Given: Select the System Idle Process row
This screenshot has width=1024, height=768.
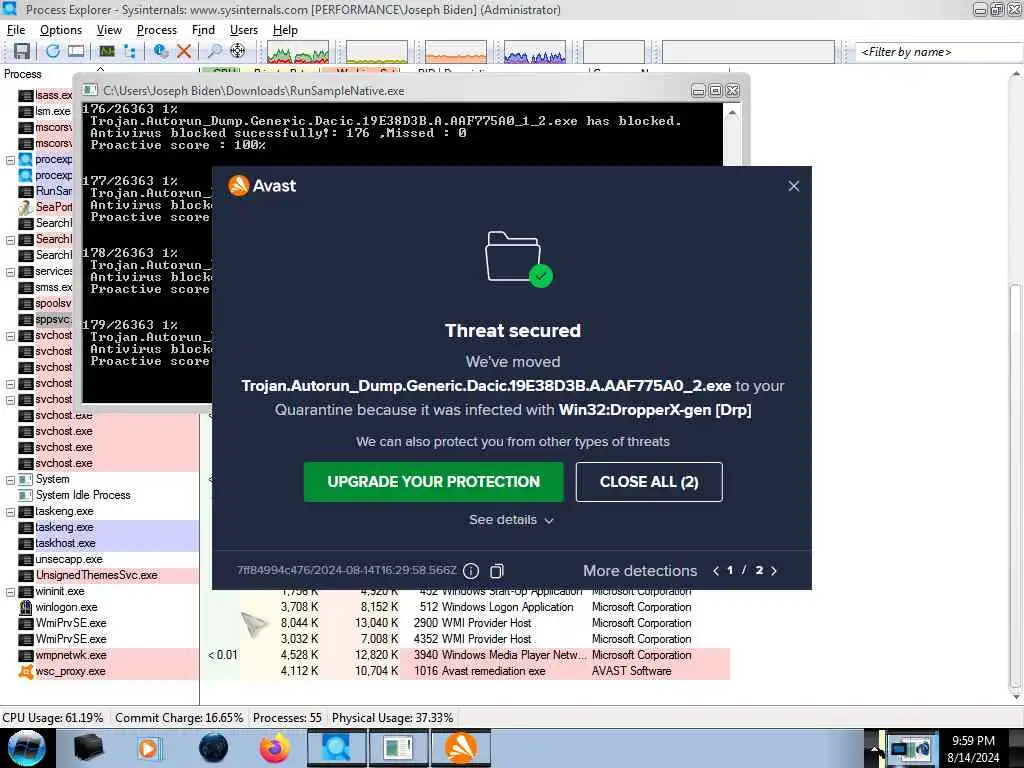Looking at the screenshot, I should [x=83, y=495].
